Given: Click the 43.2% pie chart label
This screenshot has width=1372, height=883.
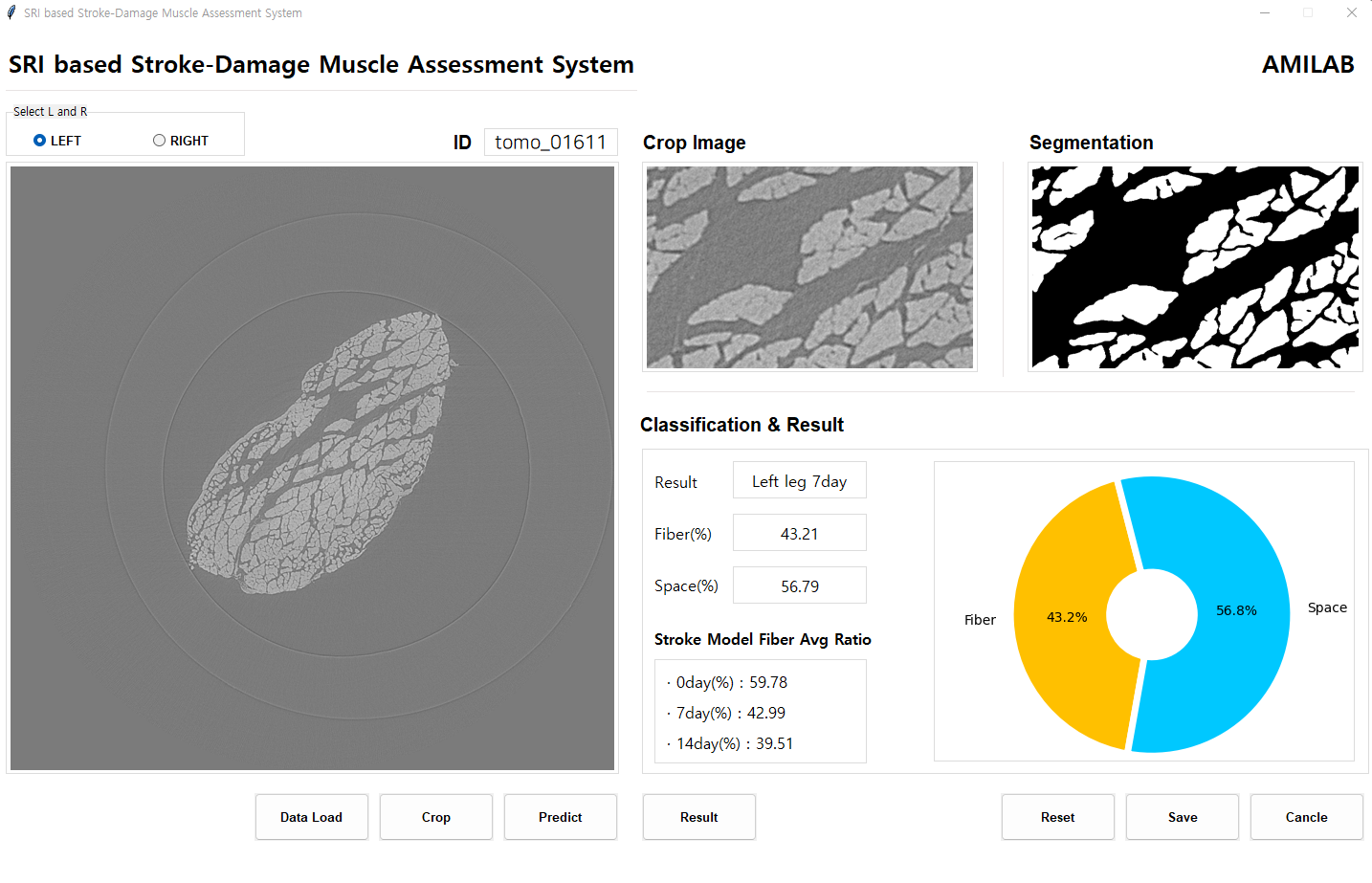Looking at the screenshot, I should 1067,617.
